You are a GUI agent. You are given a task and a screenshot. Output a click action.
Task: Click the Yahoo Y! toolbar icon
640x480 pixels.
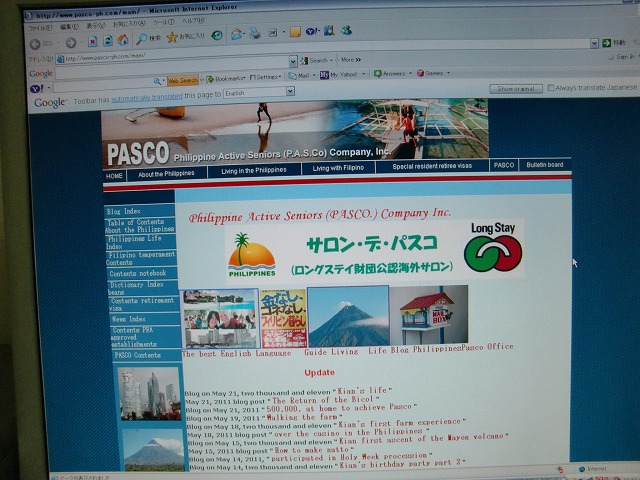pos(311,31)
